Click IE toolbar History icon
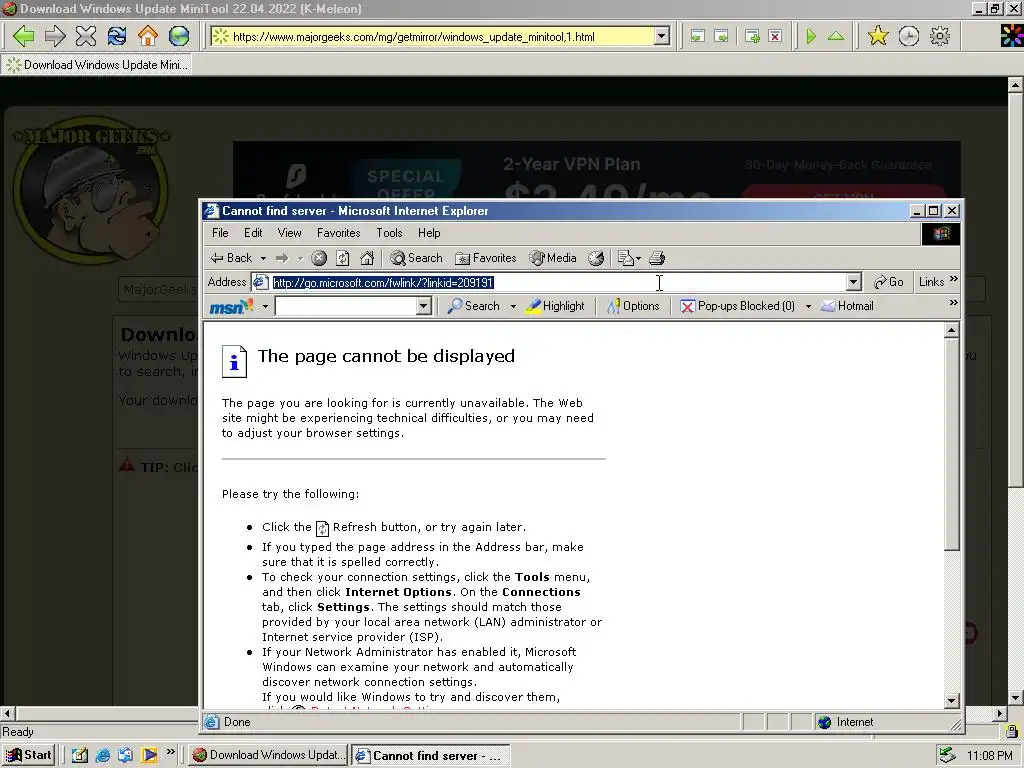1024x768 pixels. pos(596,258)
